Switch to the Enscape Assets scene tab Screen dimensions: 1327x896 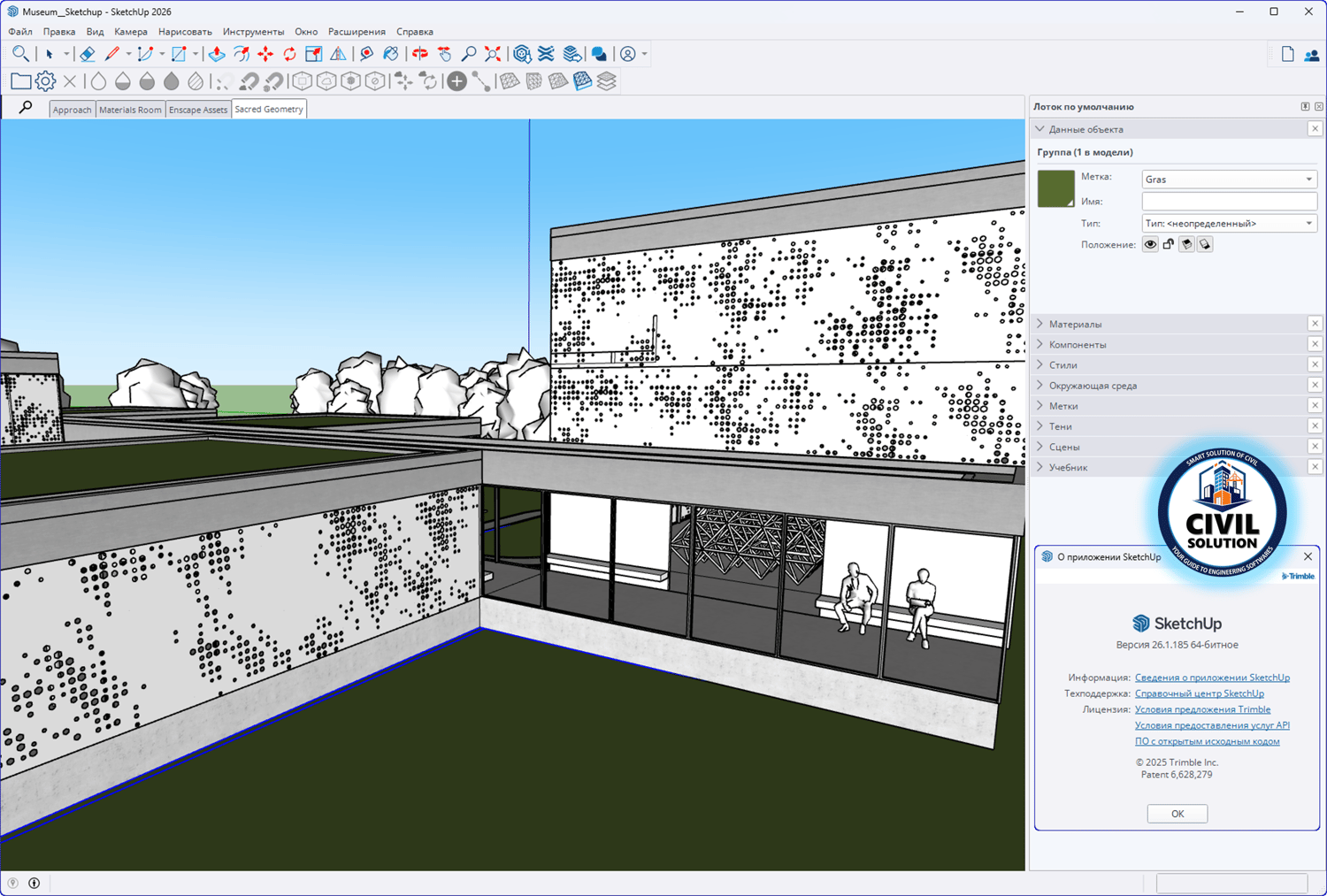pyautogui.click(x=198, y=110)
